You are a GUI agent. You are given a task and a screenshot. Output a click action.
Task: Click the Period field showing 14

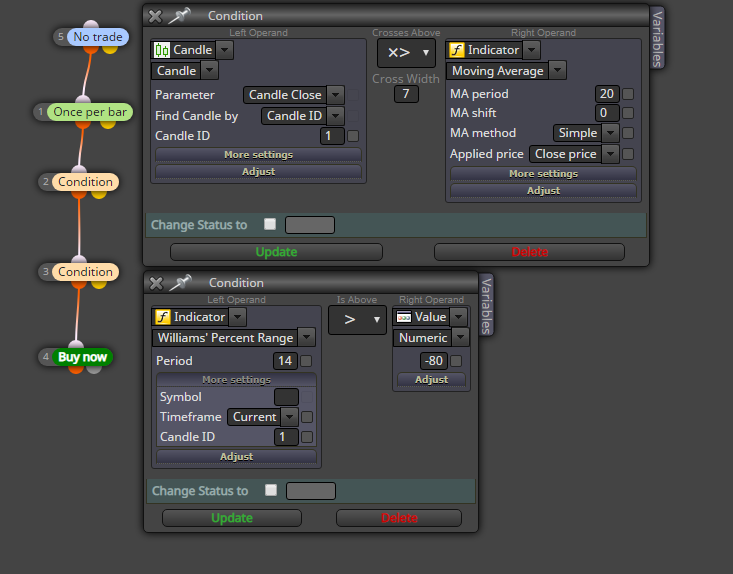(285, 361)
